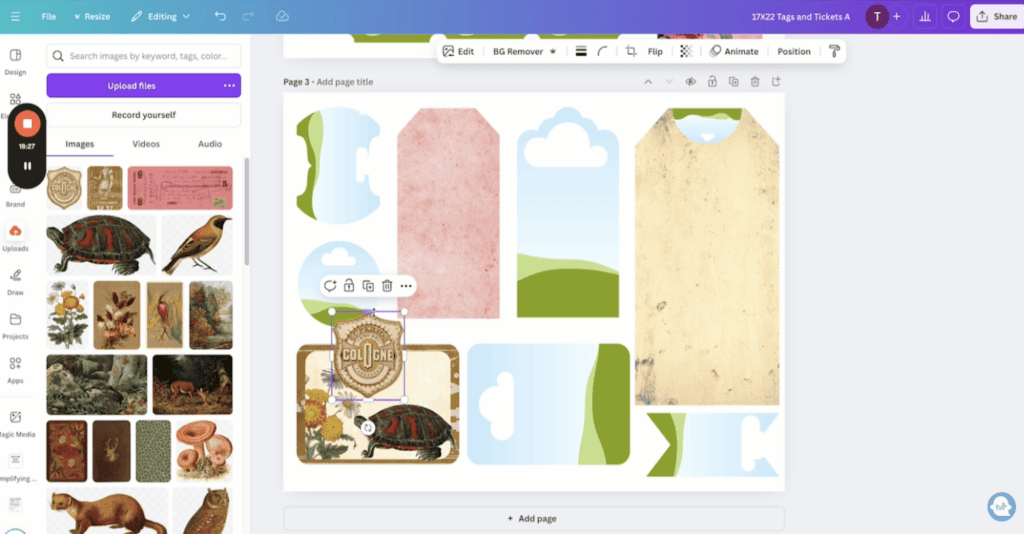The image size is (1024, 534).
Task: Delete the selected badge with trash icon
Action: click(387, 286)
